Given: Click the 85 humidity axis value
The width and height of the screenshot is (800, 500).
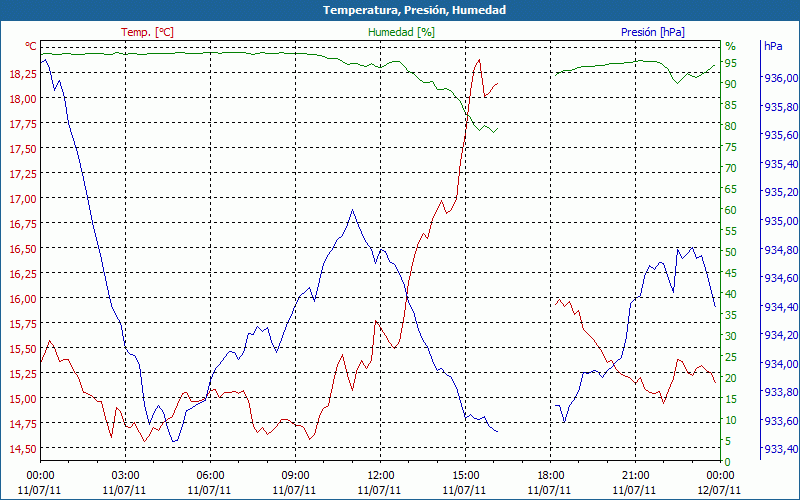Looking at the screenshot, I should [x=731, y=106].
